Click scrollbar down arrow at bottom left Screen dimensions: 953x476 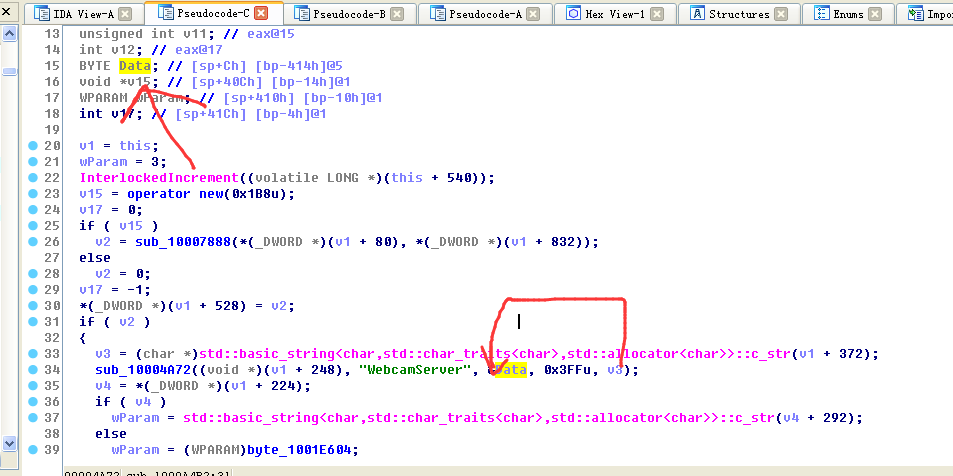click(x=8, y=443)
